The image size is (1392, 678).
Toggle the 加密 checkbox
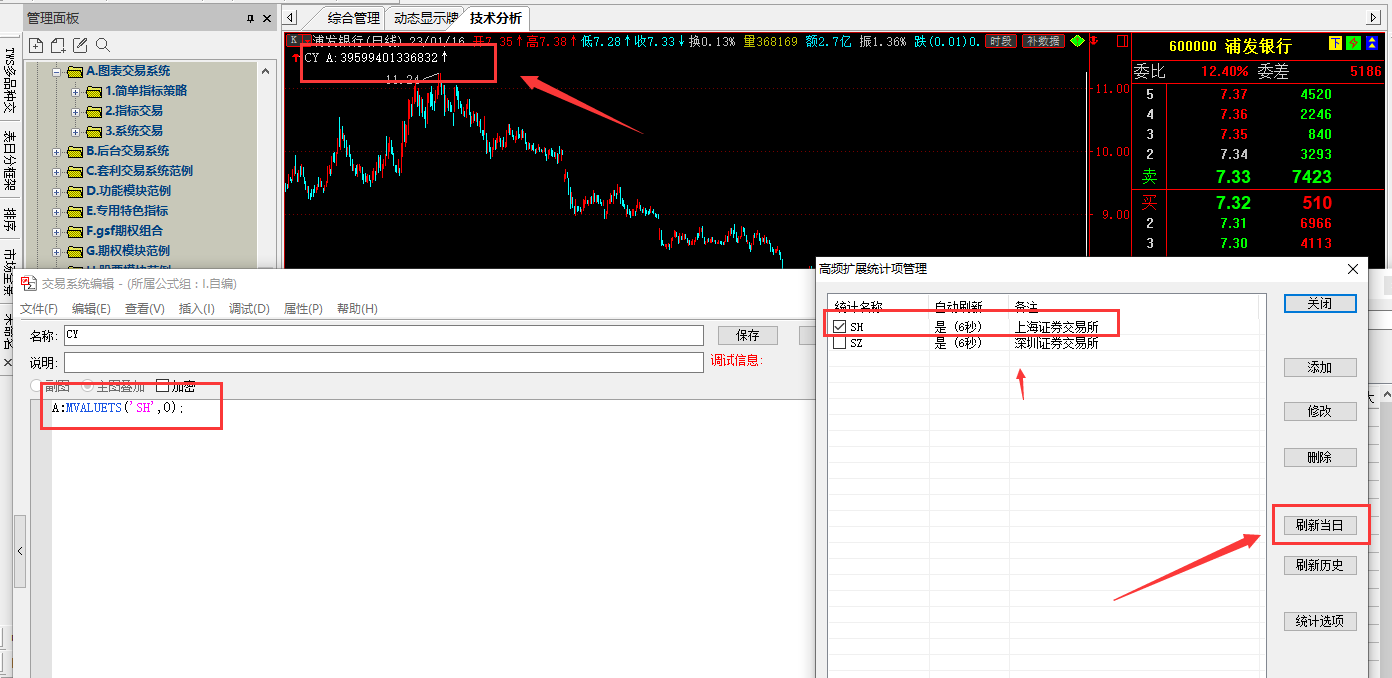162,386
